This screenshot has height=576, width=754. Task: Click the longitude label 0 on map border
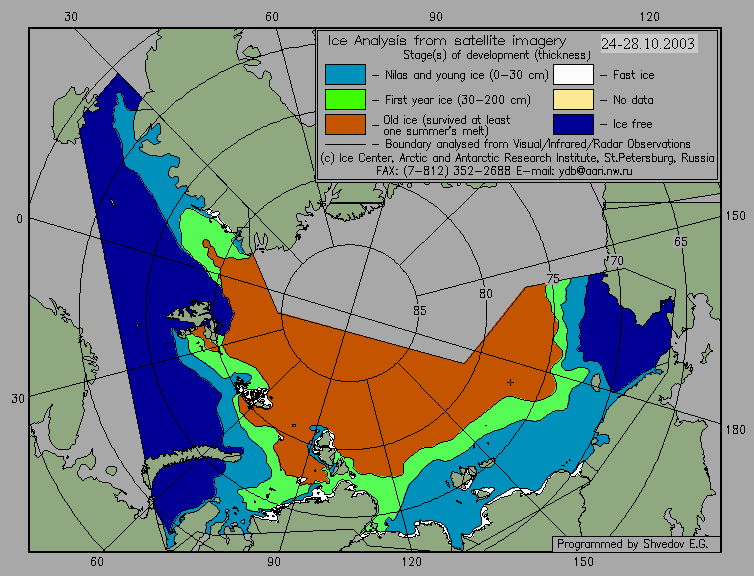coord(19,219)
